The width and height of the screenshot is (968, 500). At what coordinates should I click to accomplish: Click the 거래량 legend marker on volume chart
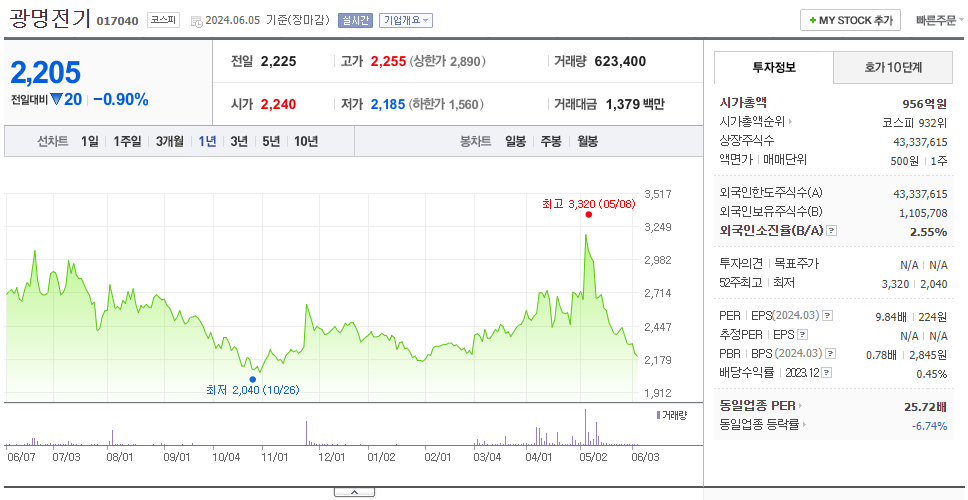658,415
